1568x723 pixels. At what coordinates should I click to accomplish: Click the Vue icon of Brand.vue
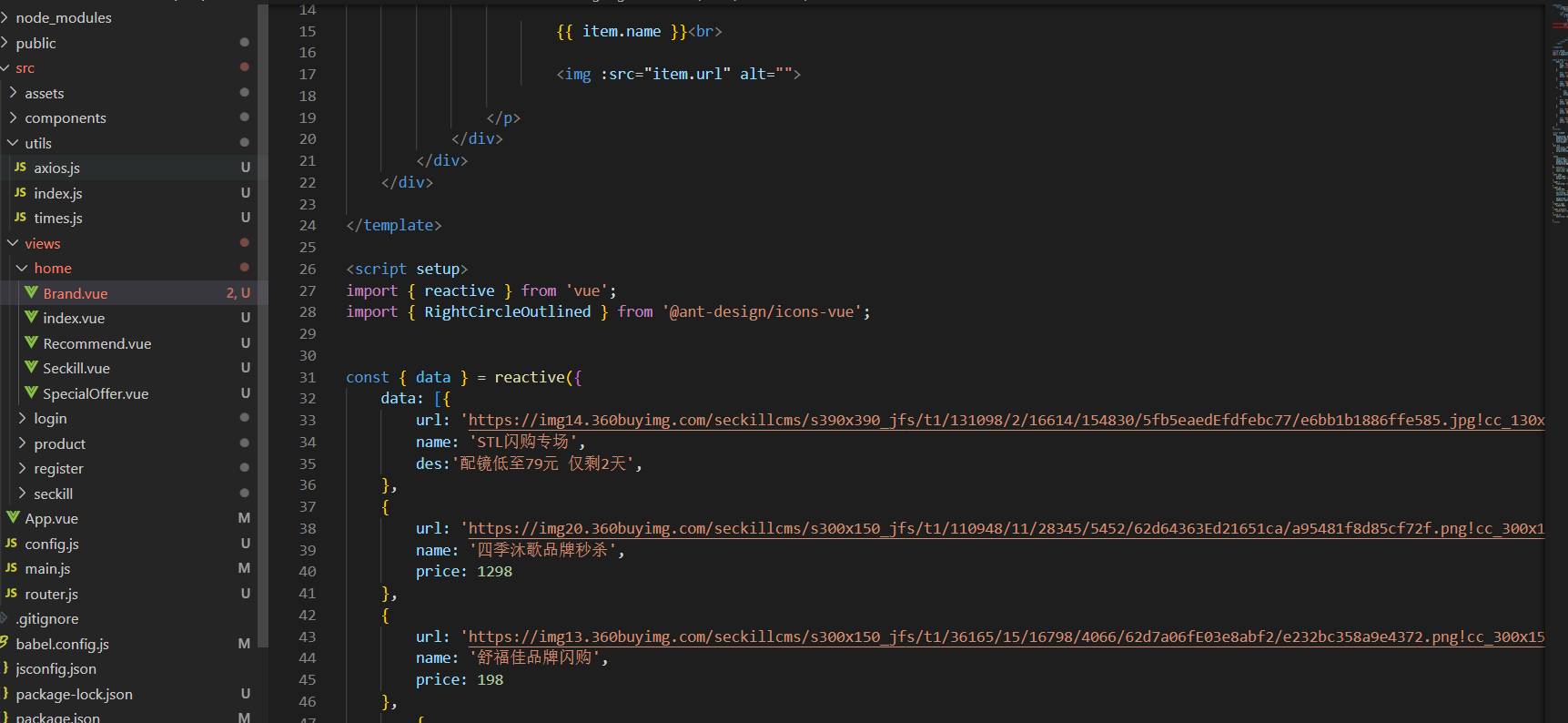click(x=31, y=292)
